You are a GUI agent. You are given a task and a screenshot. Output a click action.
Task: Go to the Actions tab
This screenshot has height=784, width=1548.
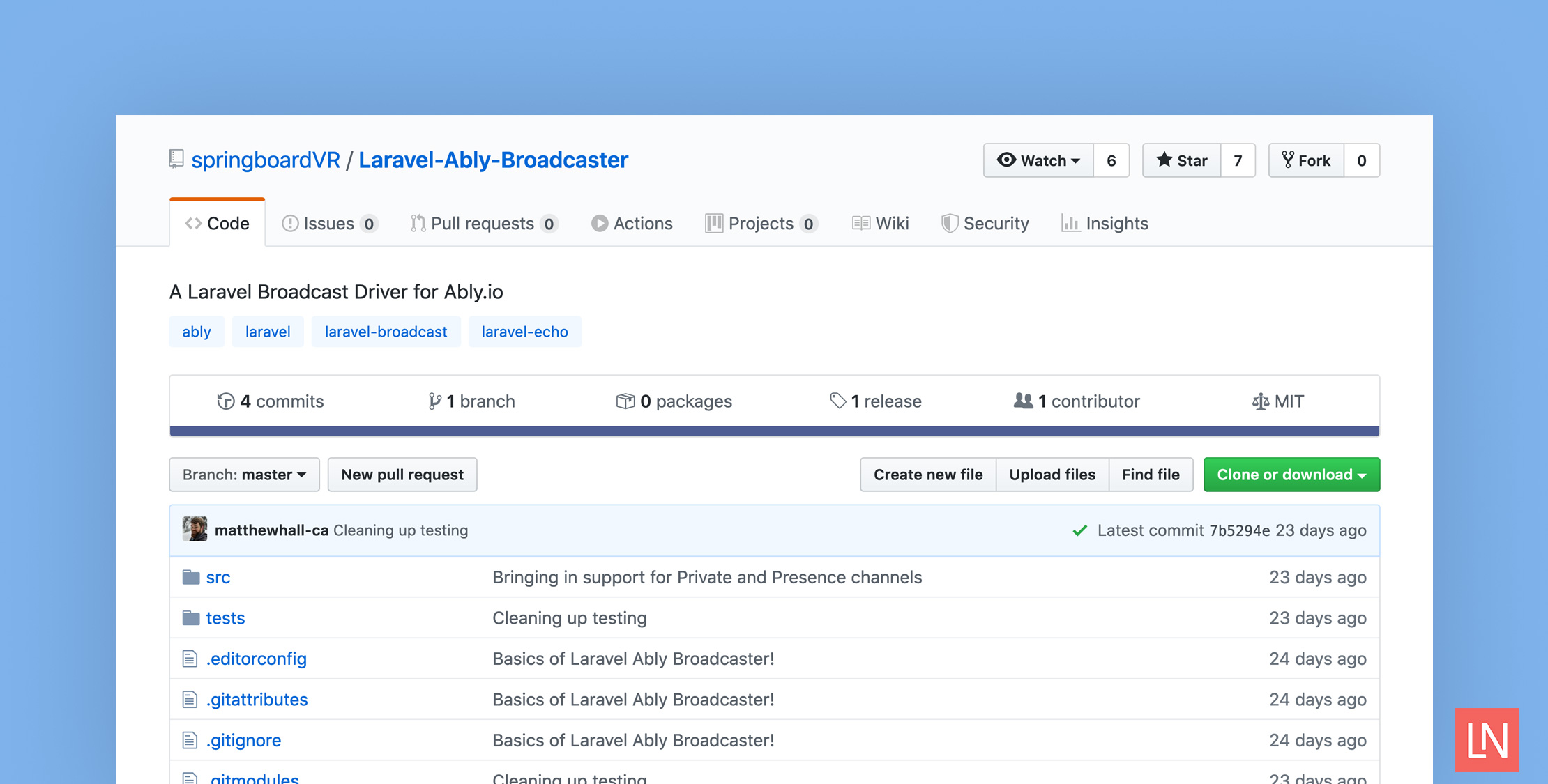[632, 224]
